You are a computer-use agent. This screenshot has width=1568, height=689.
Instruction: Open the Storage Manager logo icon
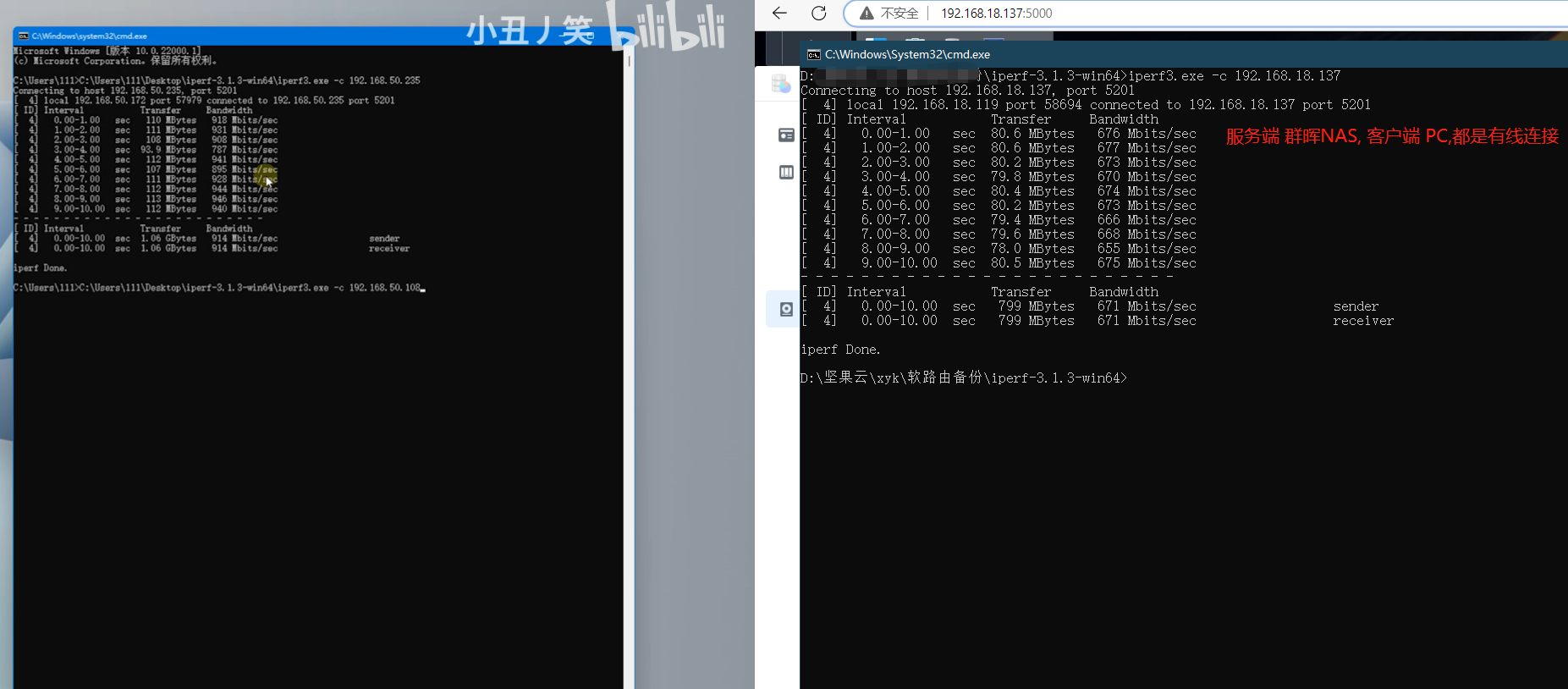pos(781,83)
